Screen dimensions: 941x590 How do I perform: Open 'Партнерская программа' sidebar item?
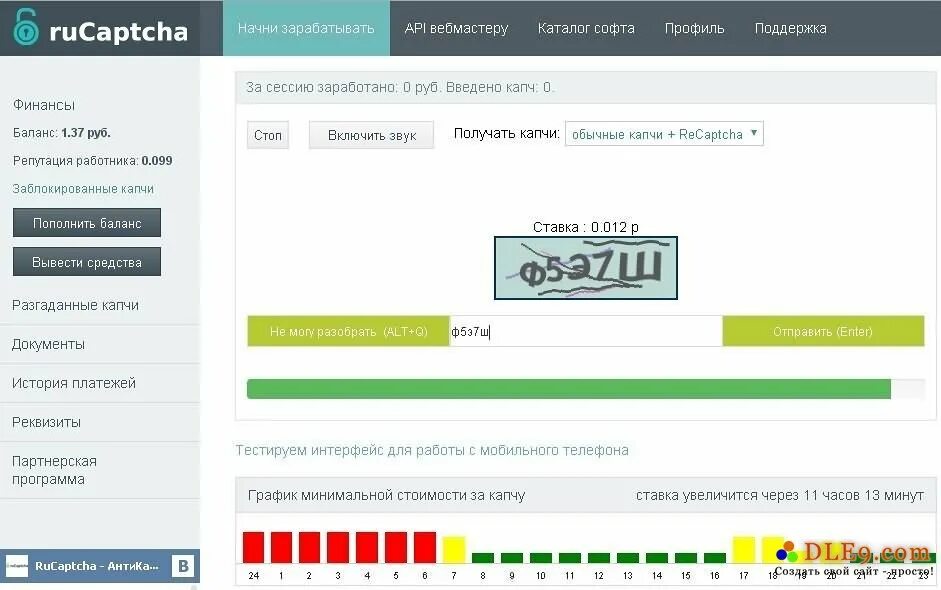pos(54,470)
